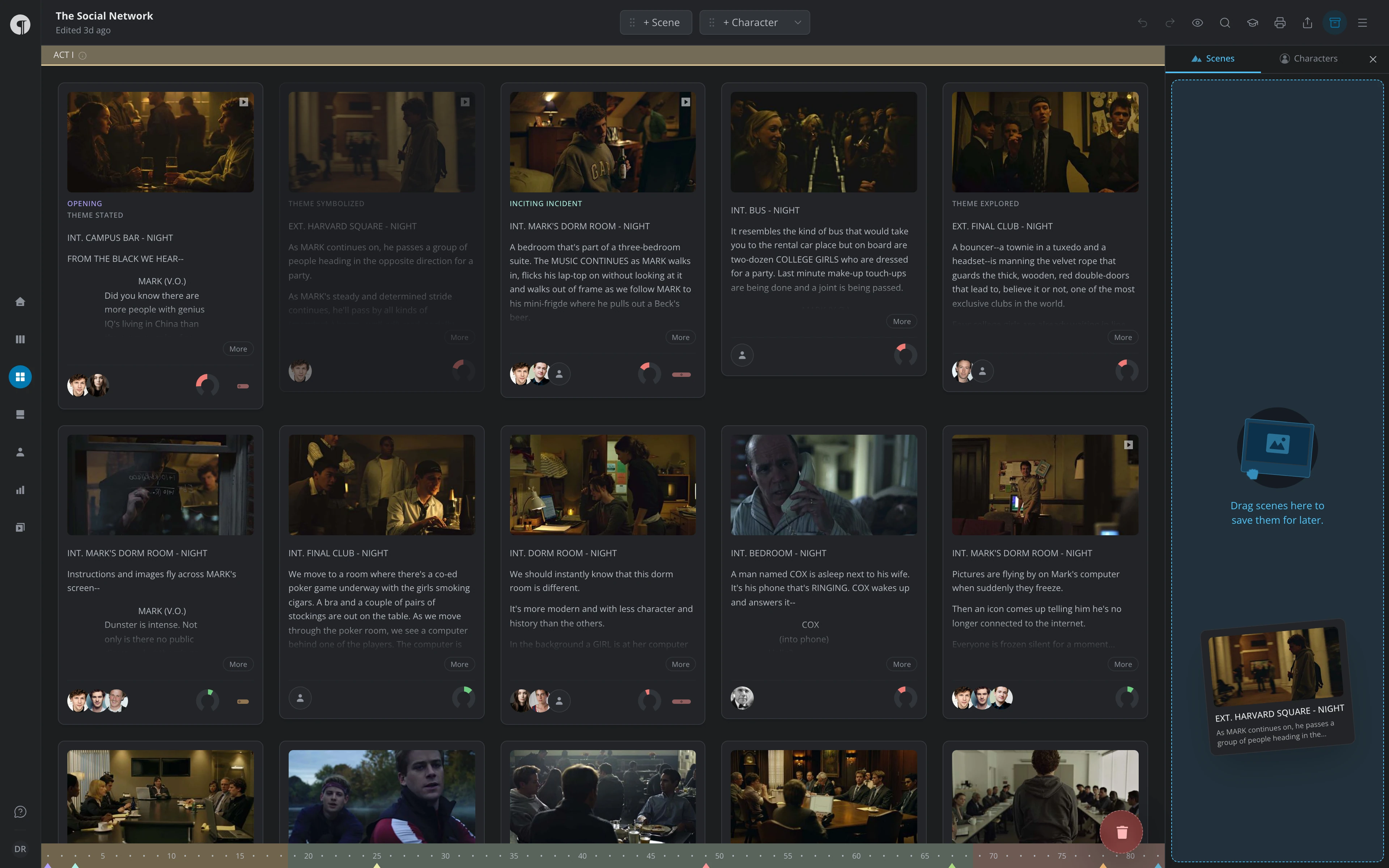
Task: Click the + Character button
Action: (x=755, y=22)
